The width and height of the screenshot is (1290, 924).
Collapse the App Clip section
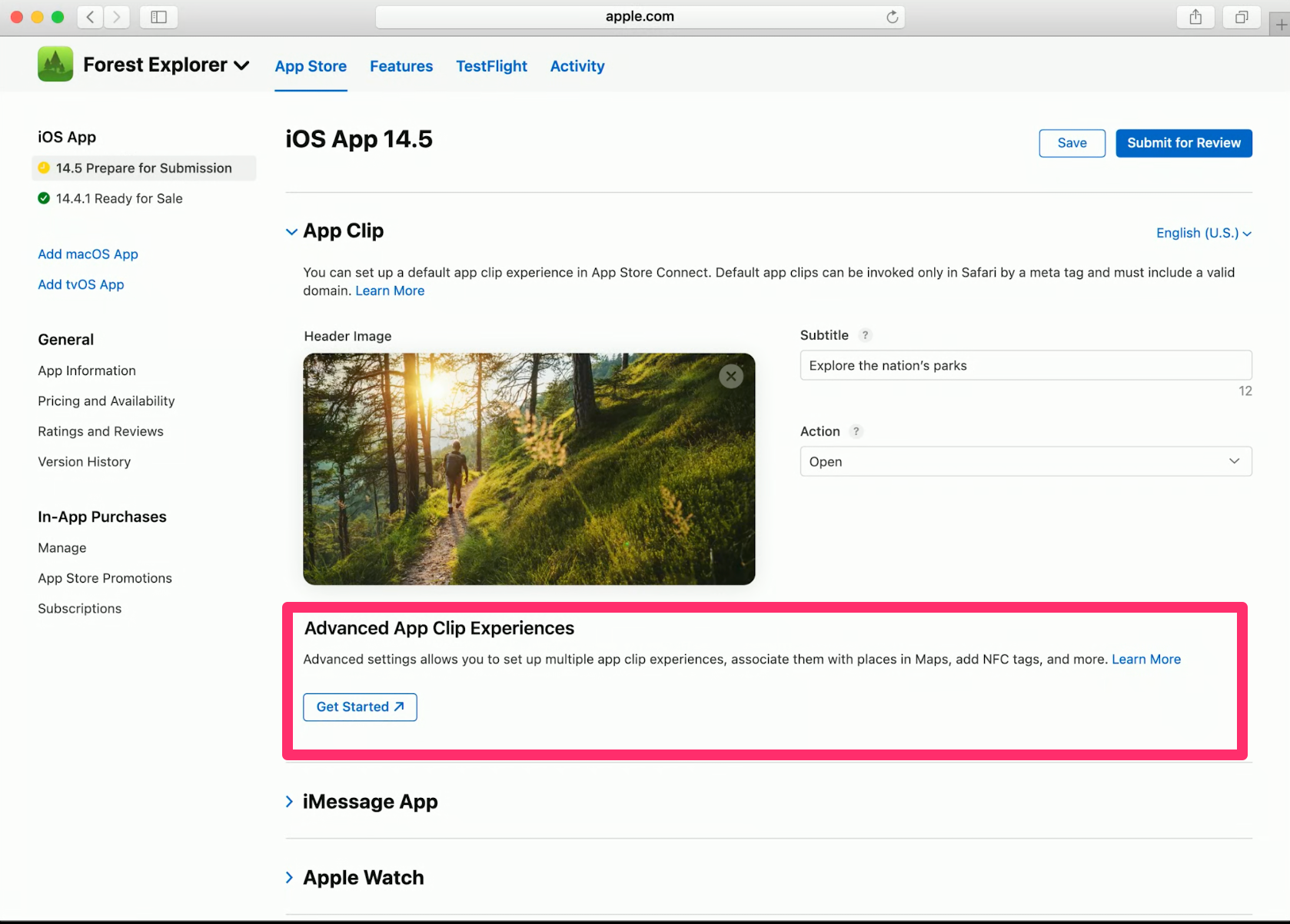(291, 231)
